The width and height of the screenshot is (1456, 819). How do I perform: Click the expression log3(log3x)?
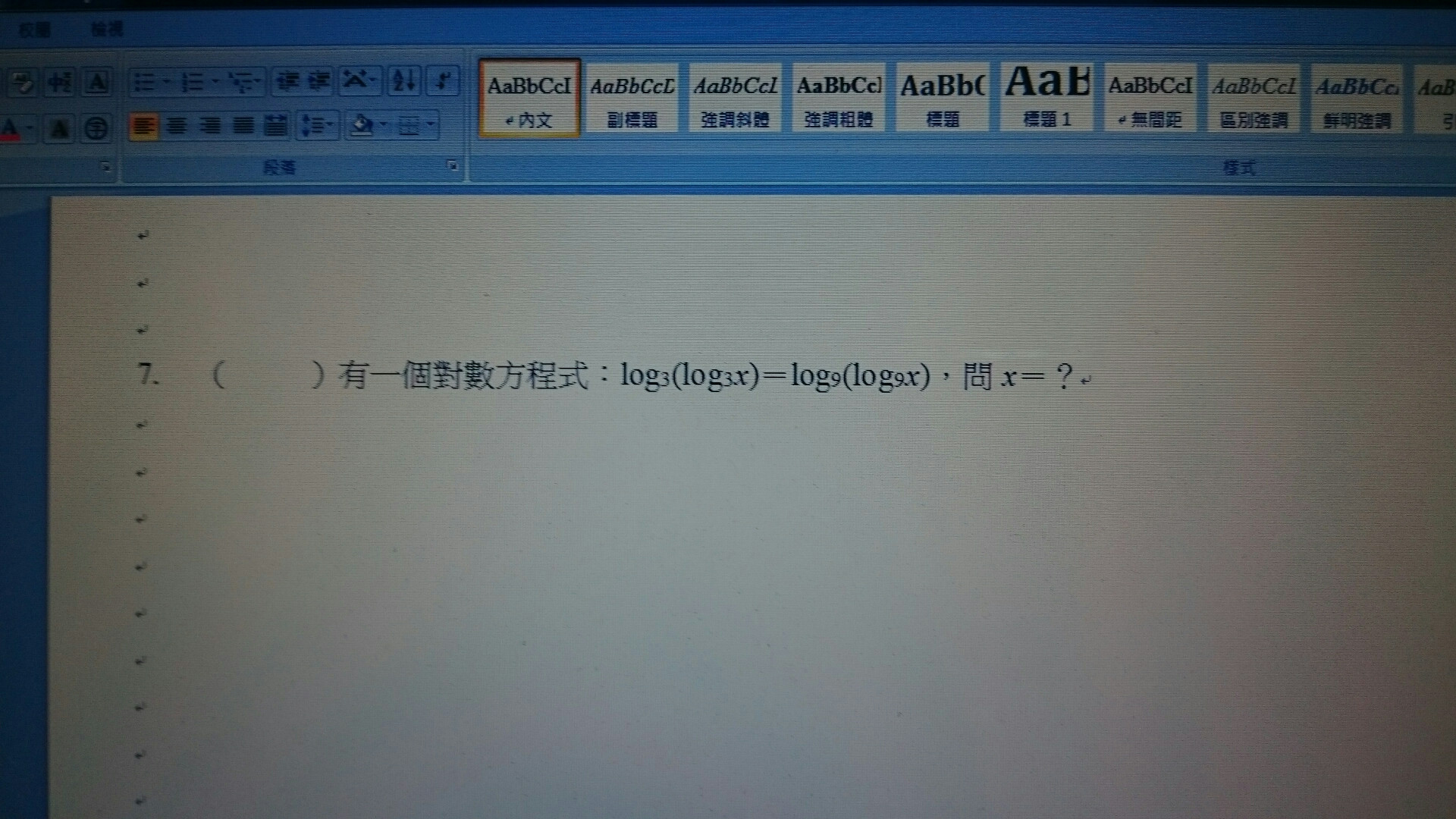[689, 376]
